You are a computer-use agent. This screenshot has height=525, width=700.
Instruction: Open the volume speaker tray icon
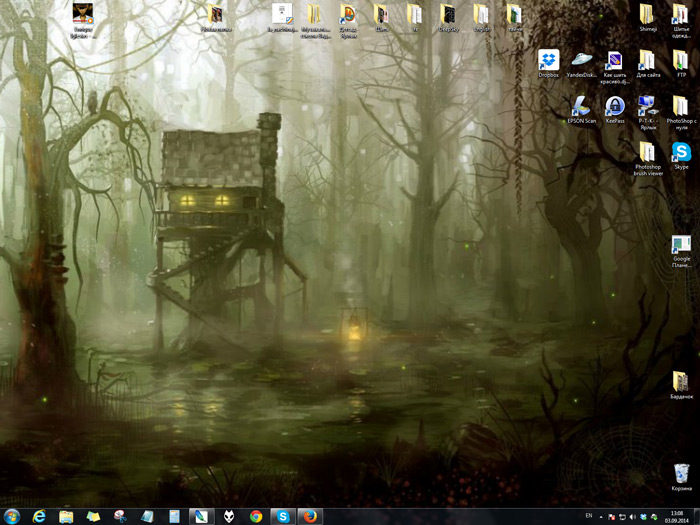point(632,517)
